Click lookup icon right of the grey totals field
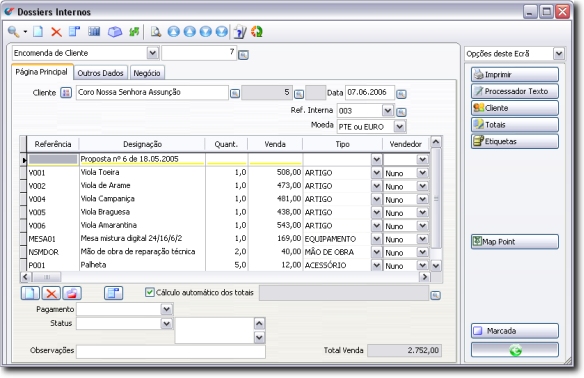This screenshot has height=378, width=584. pos(435,295)
